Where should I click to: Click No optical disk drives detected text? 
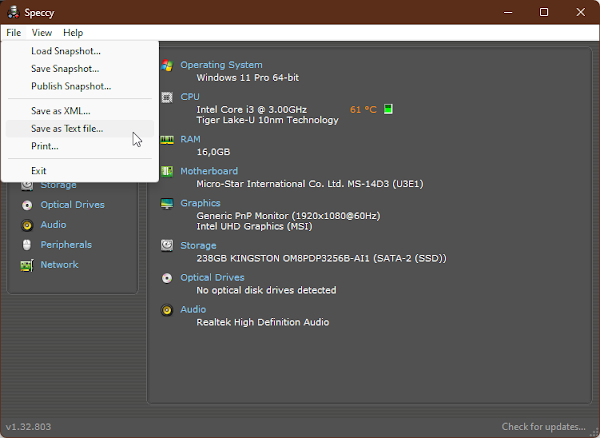[x=266, y=290]
